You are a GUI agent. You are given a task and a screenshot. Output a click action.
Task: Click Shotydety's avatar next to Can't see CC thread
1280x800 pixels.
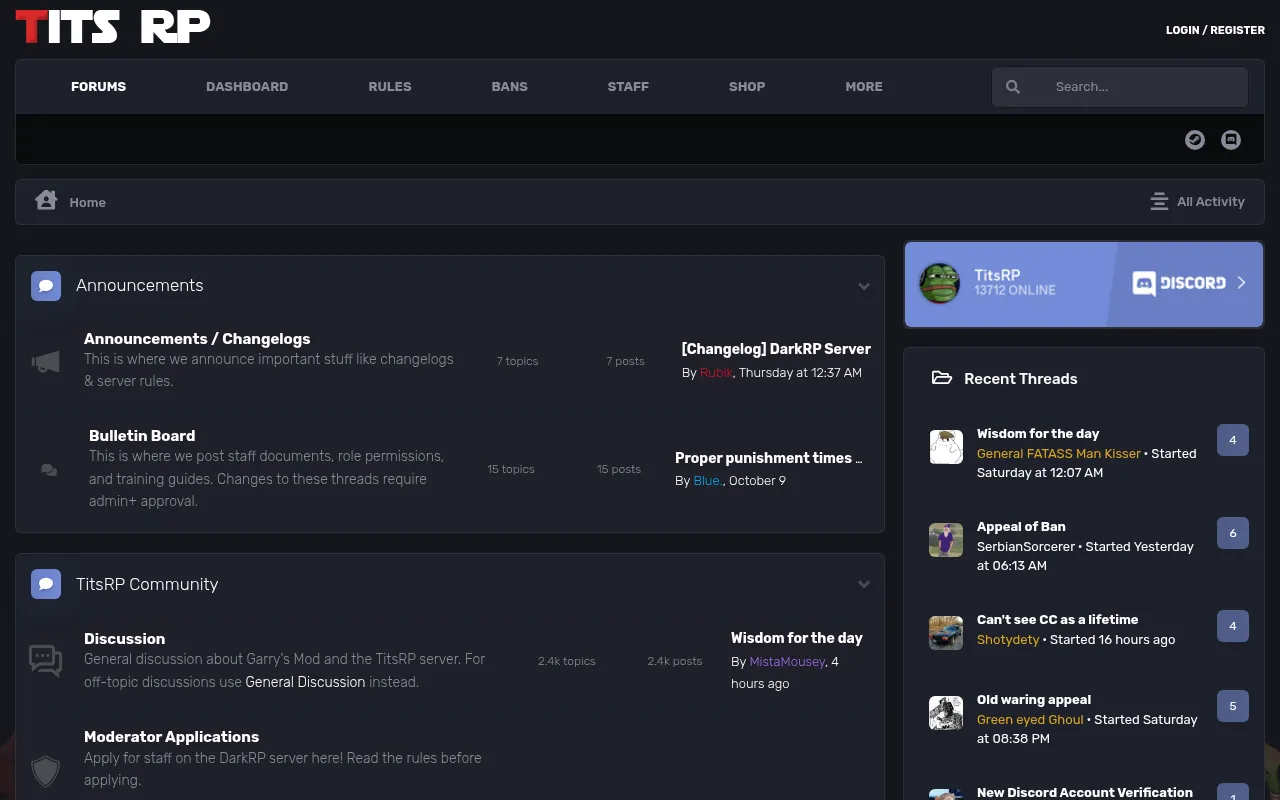(946, 633)
